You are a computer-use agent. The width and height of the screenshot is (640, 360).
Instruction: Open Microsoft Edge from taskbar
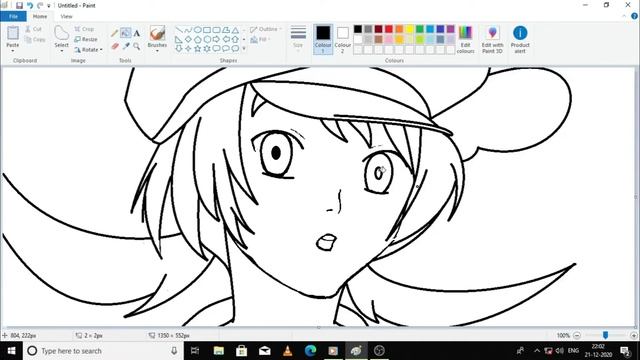(310, 351)
